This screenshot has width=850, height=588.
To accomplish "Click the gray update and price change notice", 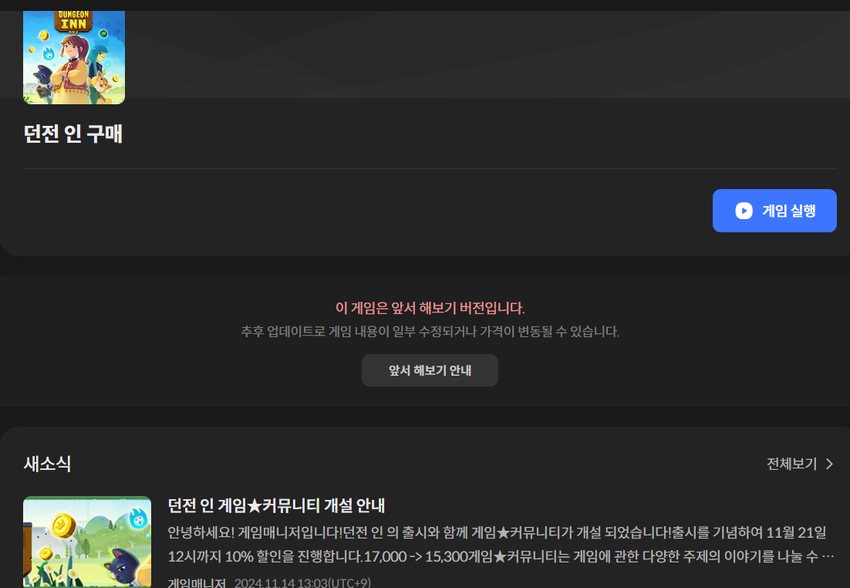I will 429,331.
